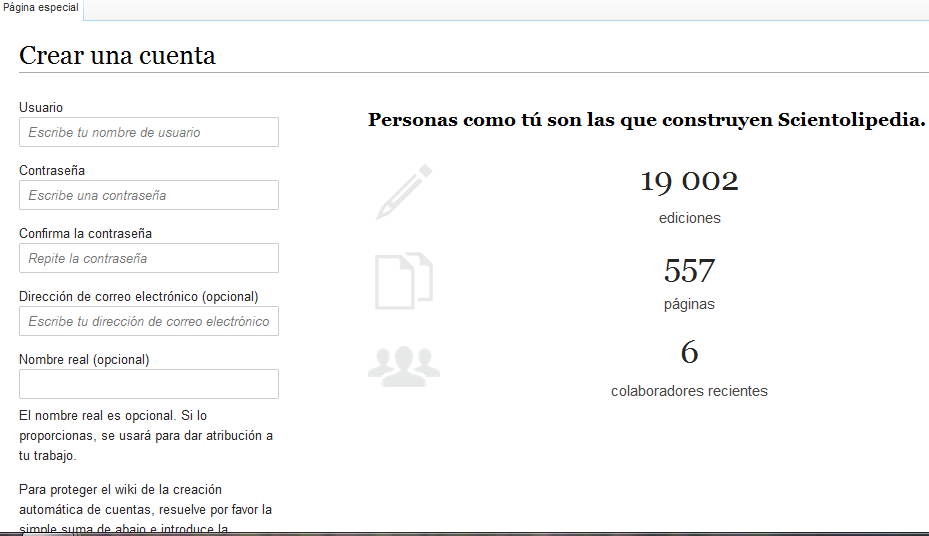Click the Usuario username input field
Viewport: 929px width, 536px height.
[149, 132]
